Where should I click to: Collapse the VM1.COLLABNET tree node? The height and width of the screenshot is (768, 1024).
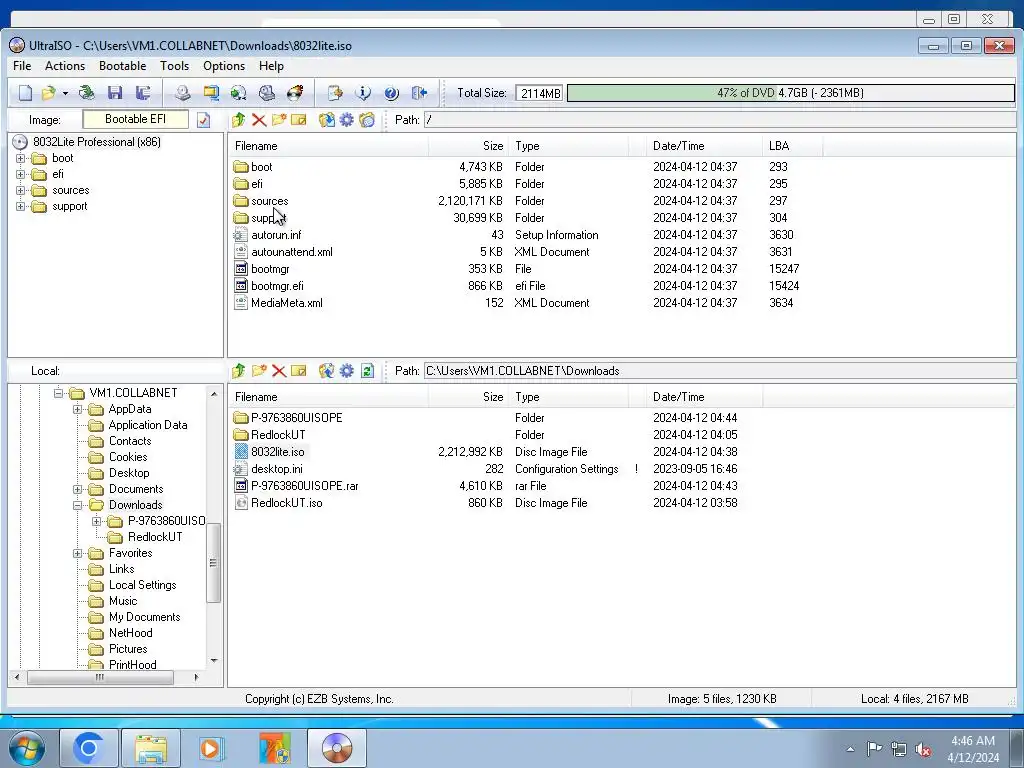pyautogui.click(x=58, y=393)
